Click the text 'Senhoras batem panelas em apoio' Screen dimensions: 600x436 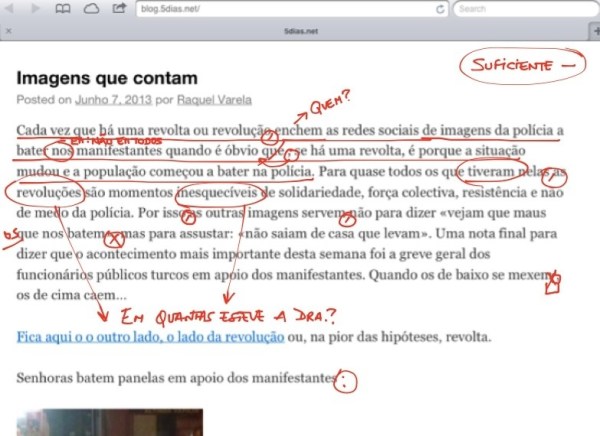120,378
